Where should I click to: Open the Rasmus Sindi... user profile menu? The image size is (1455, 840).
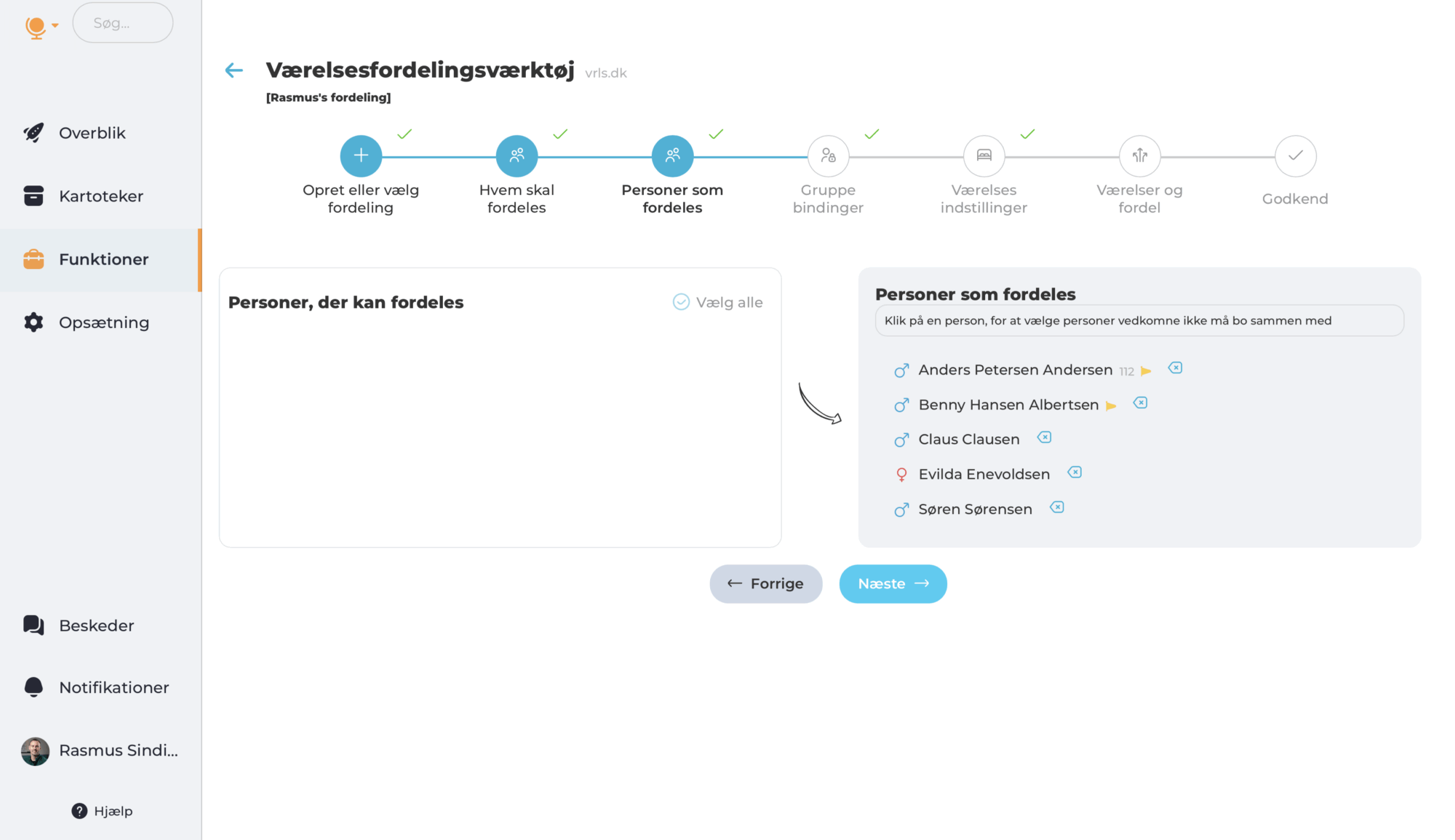(100, 751)
